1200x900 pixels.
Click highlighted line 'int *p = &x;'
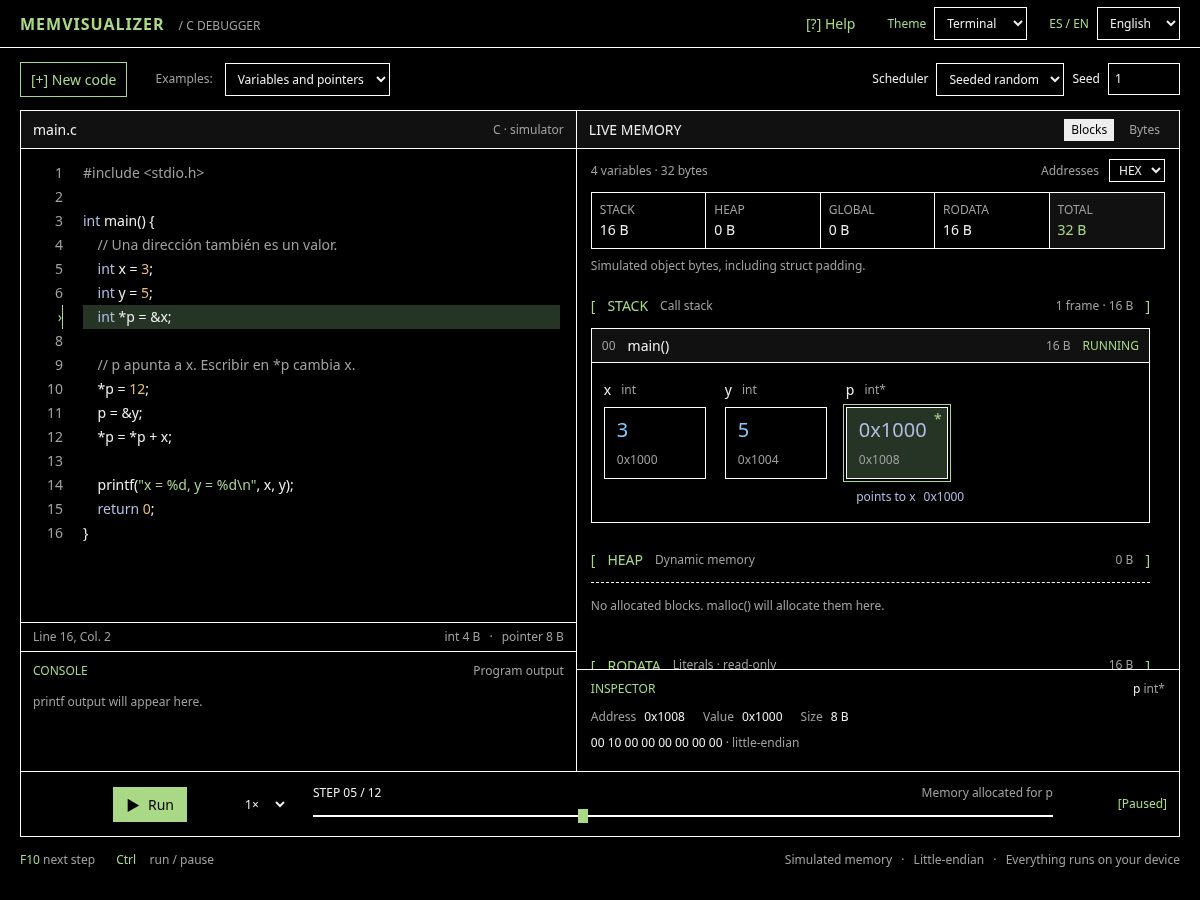pyautogui.click(x=321, y=317)
